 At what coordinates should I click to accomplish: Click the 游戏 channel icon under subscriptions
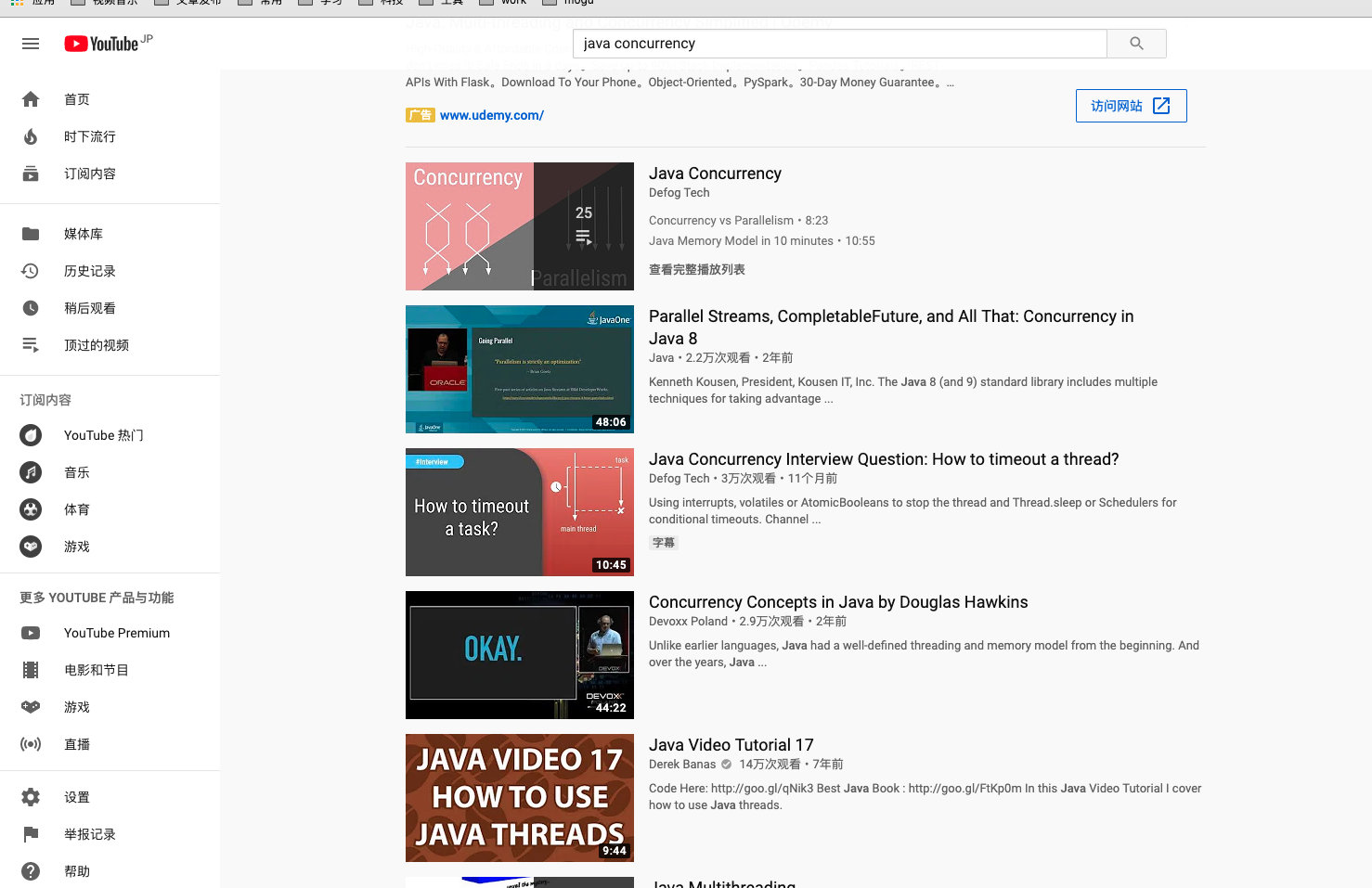31,547
